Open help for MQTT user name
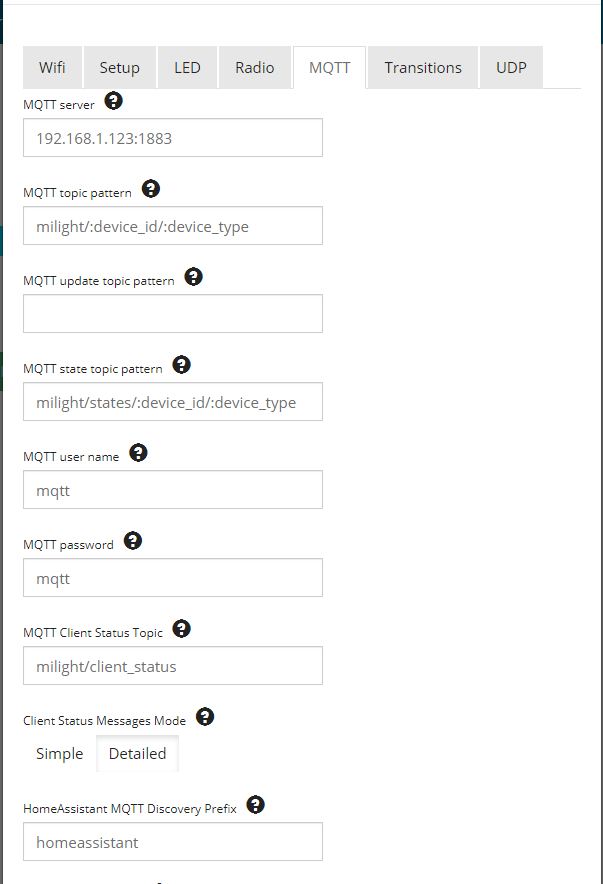Image resolution: width=603 pixels, height=884 pixels. 138,452
